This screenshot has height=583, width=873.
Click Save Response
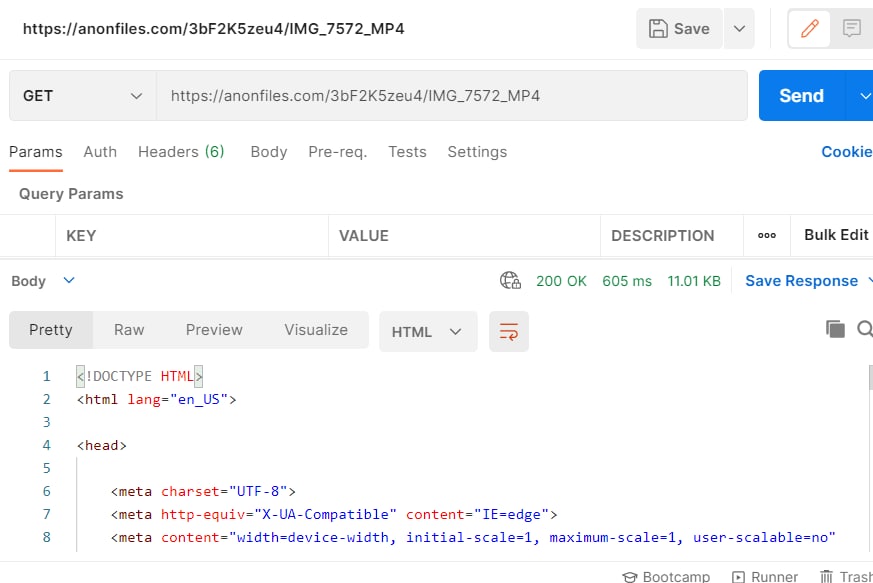[x=802, y=281]
